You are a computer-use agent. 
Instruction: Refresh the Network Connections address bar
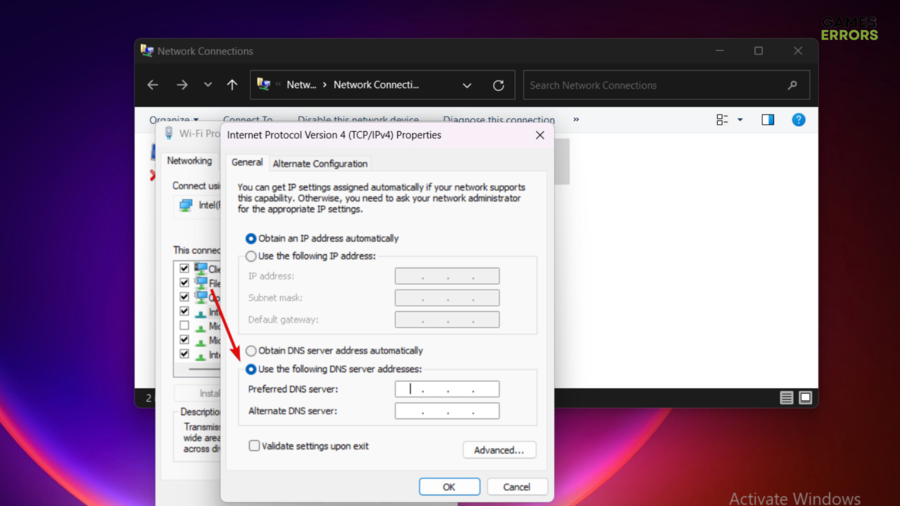point(498,85)
